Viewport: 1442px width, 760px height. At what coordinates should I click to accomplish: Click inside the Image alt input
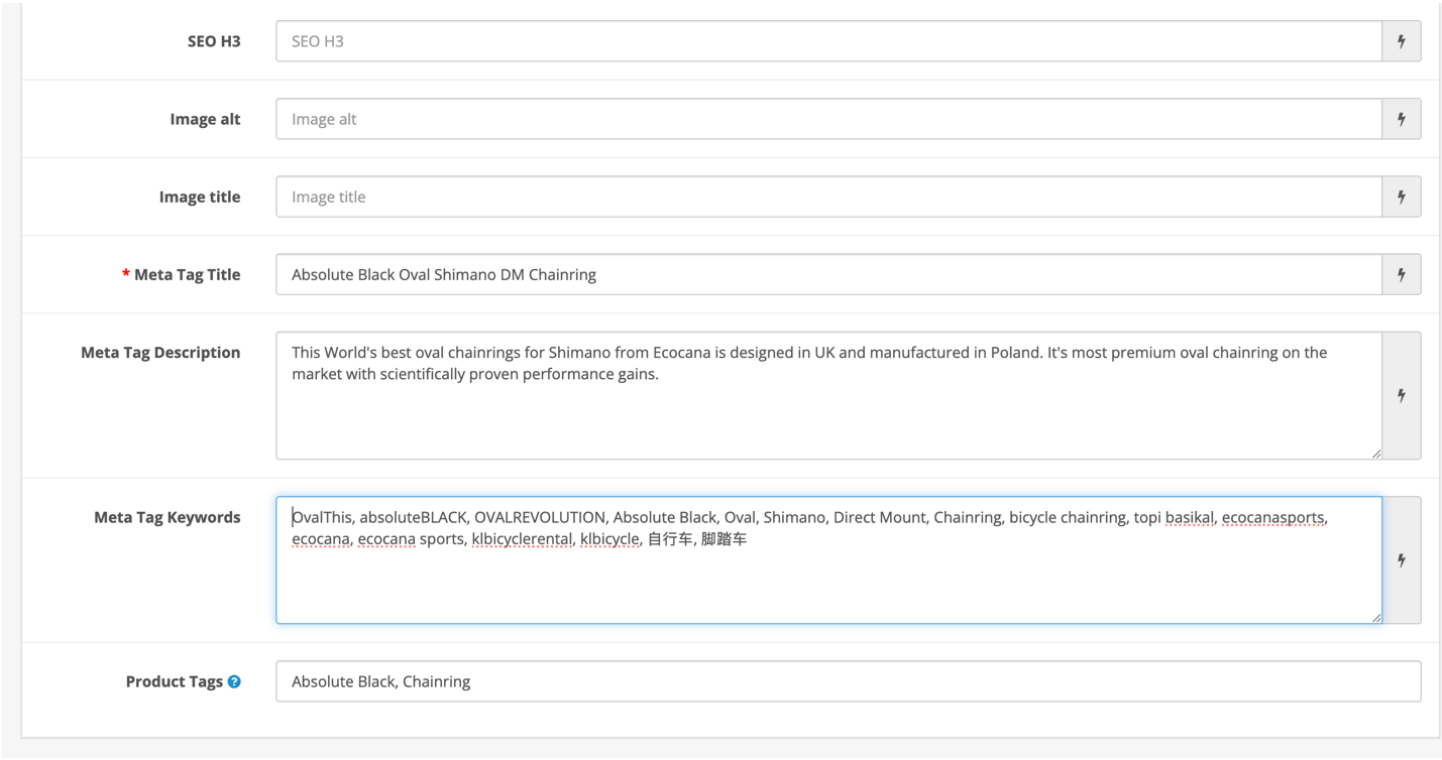[828, 119]
